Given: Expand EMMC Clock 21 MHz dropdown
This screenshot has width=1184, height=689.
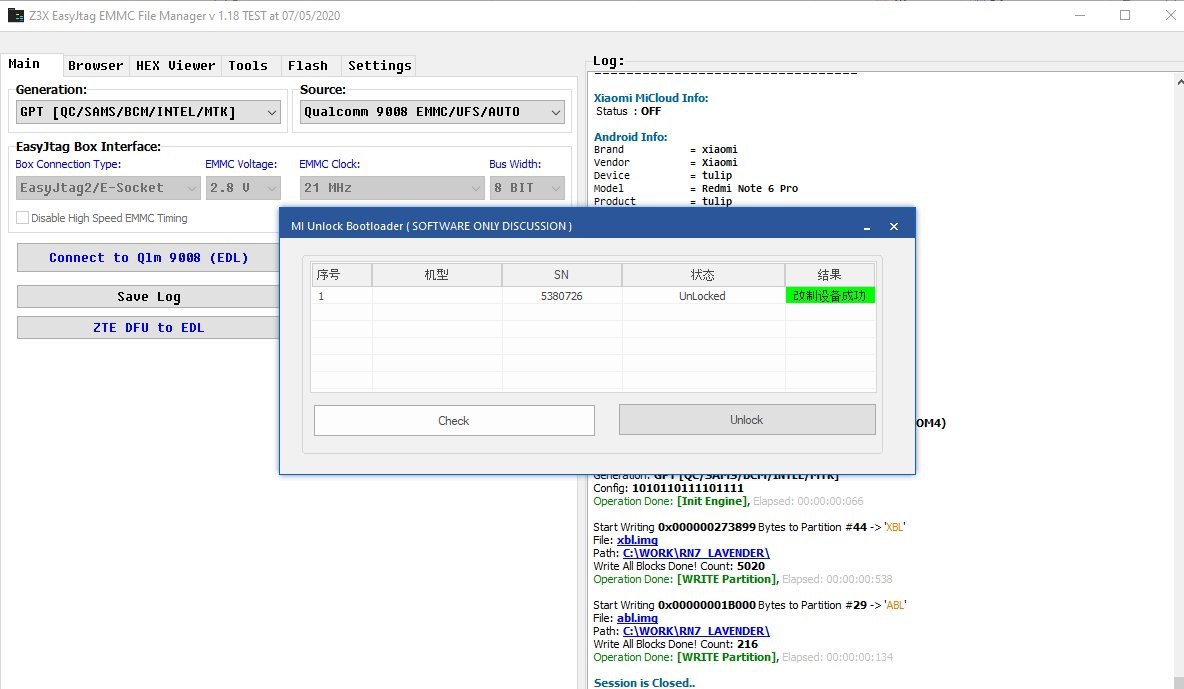Looking at the screenshot, I should pyautogui.click(x=392, y=187).
